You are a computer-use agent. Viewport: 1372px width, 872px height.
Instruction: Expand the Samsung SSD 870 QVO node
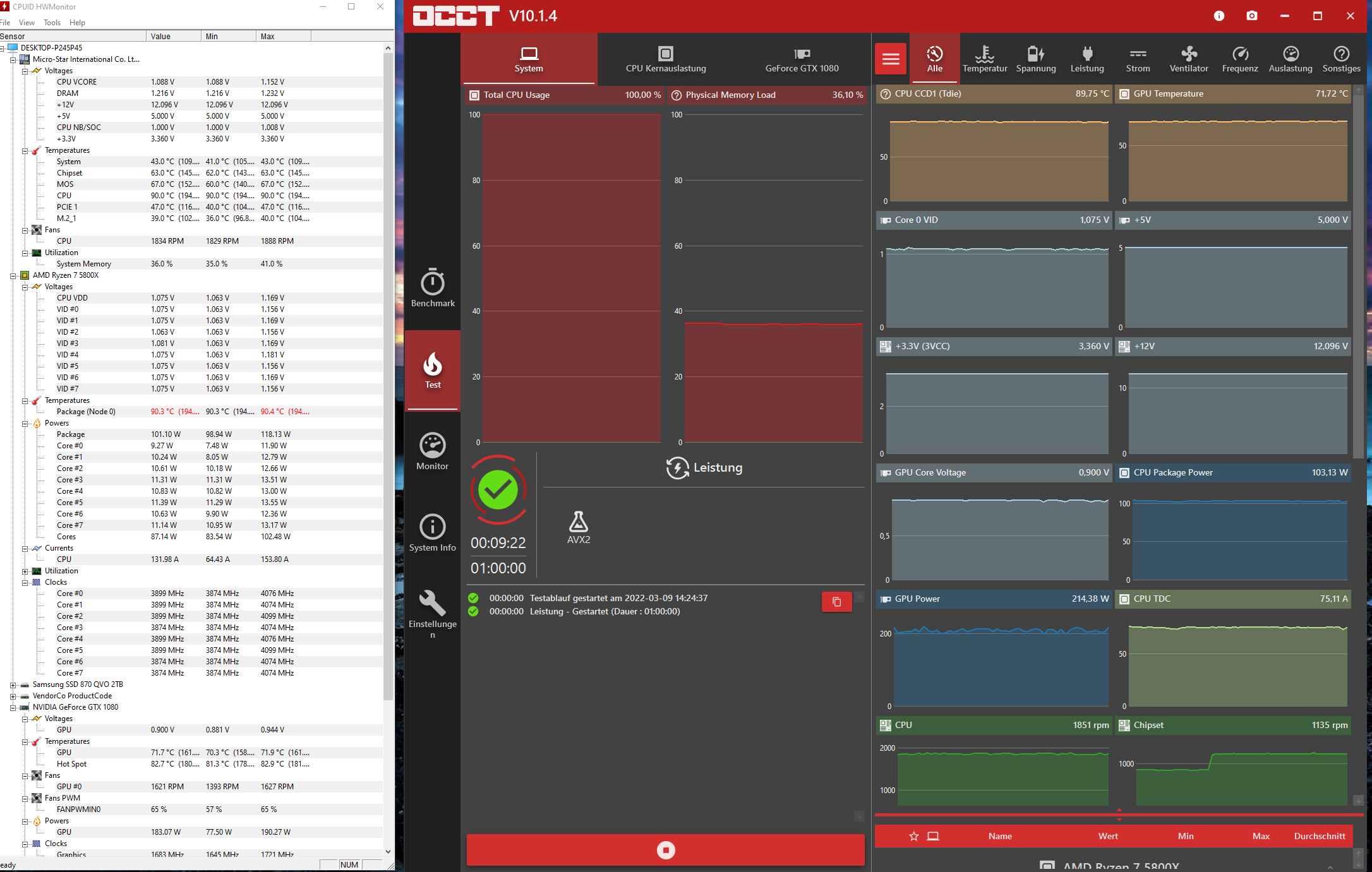13,685
